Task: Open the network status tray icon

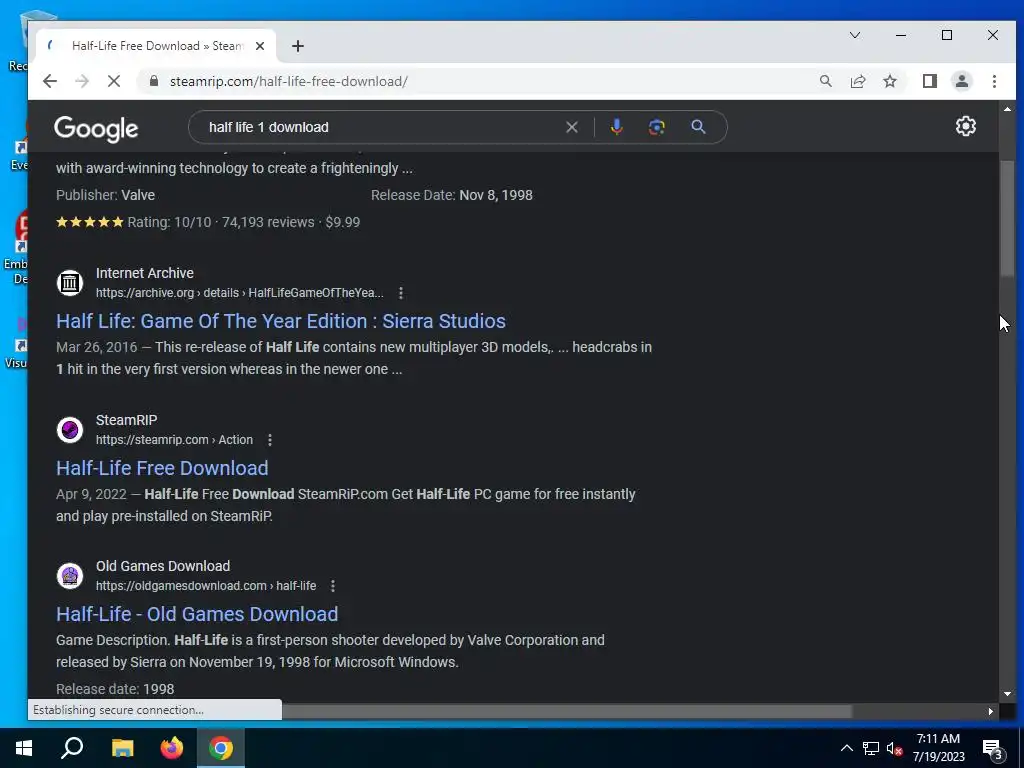Action: tap(871, 748)
